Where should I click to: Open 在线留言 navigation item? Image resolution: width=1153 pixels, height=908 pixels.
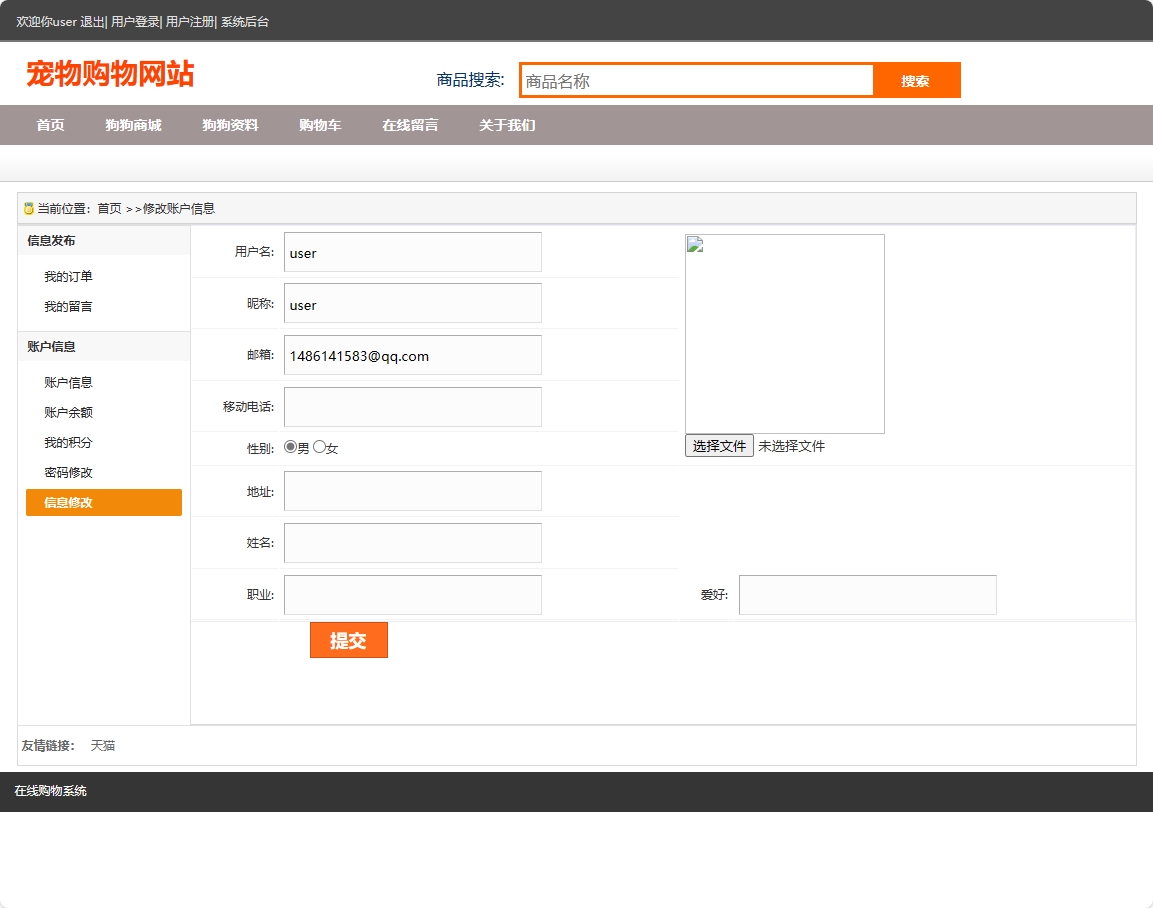[410, 125]
